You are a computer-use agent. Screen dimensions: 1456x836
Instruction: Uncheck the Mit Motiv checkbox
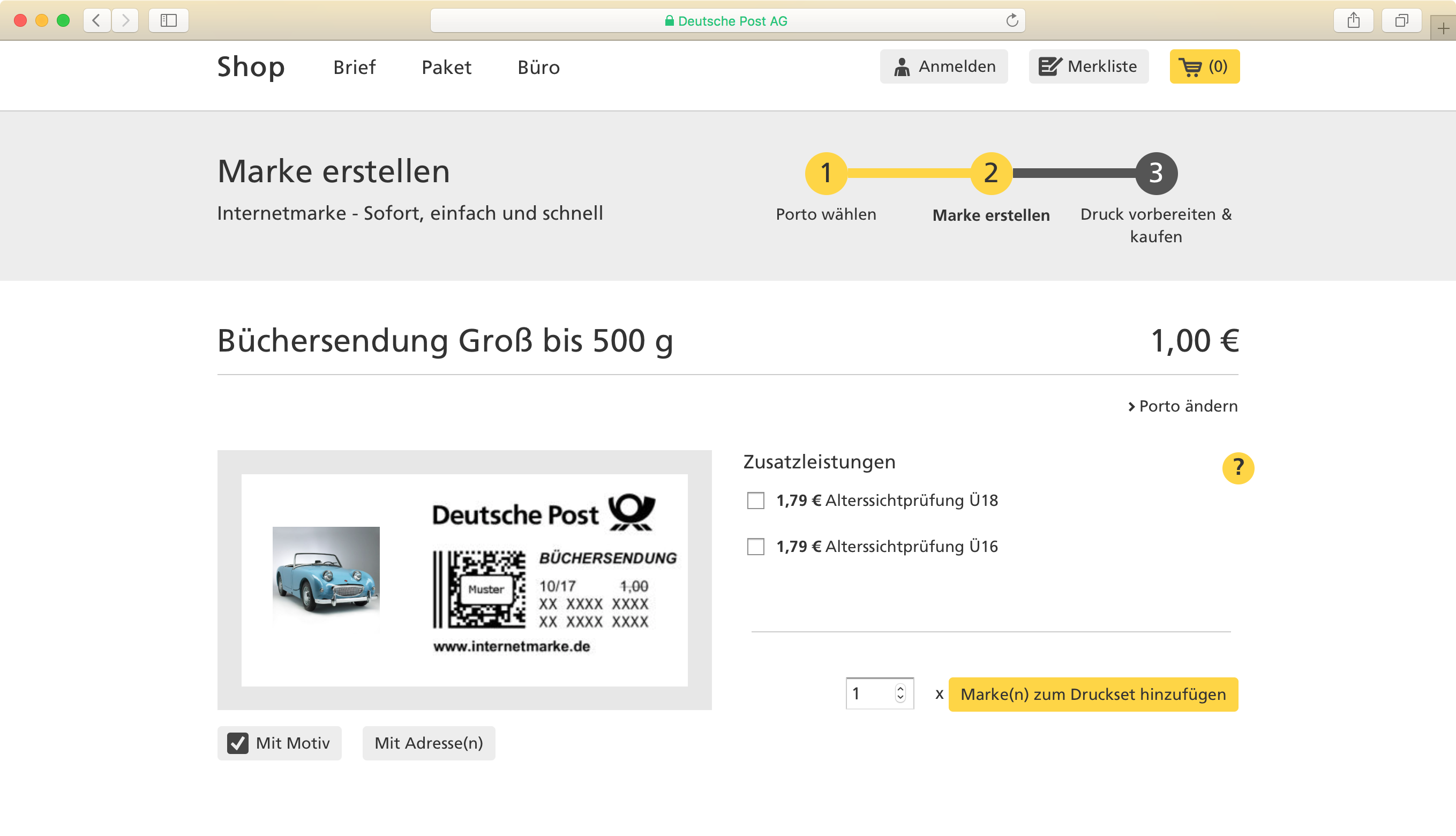pyautogui.click(x=238, y=743)
